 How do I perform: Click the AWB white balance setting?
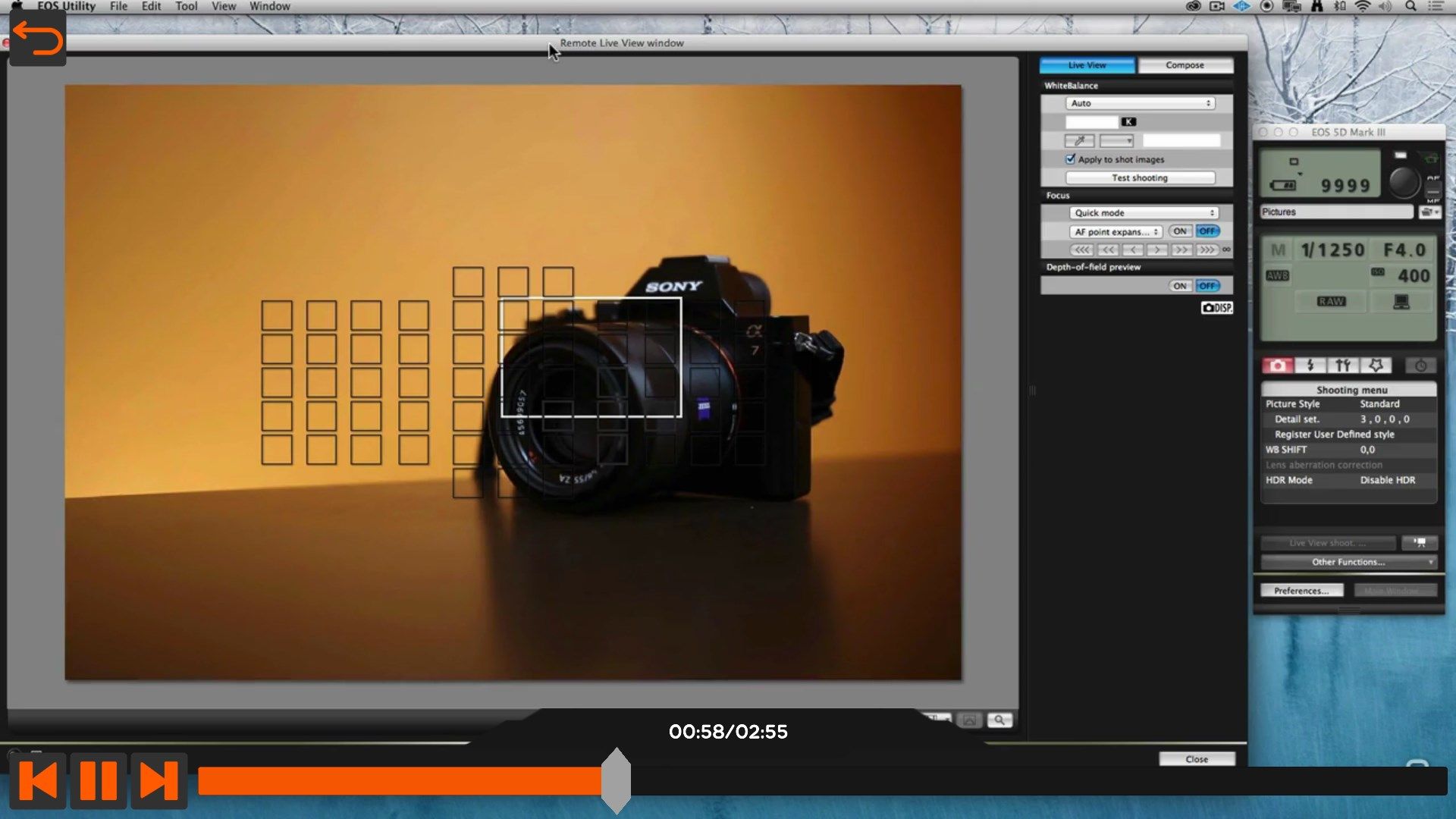tap(1277, 275)
